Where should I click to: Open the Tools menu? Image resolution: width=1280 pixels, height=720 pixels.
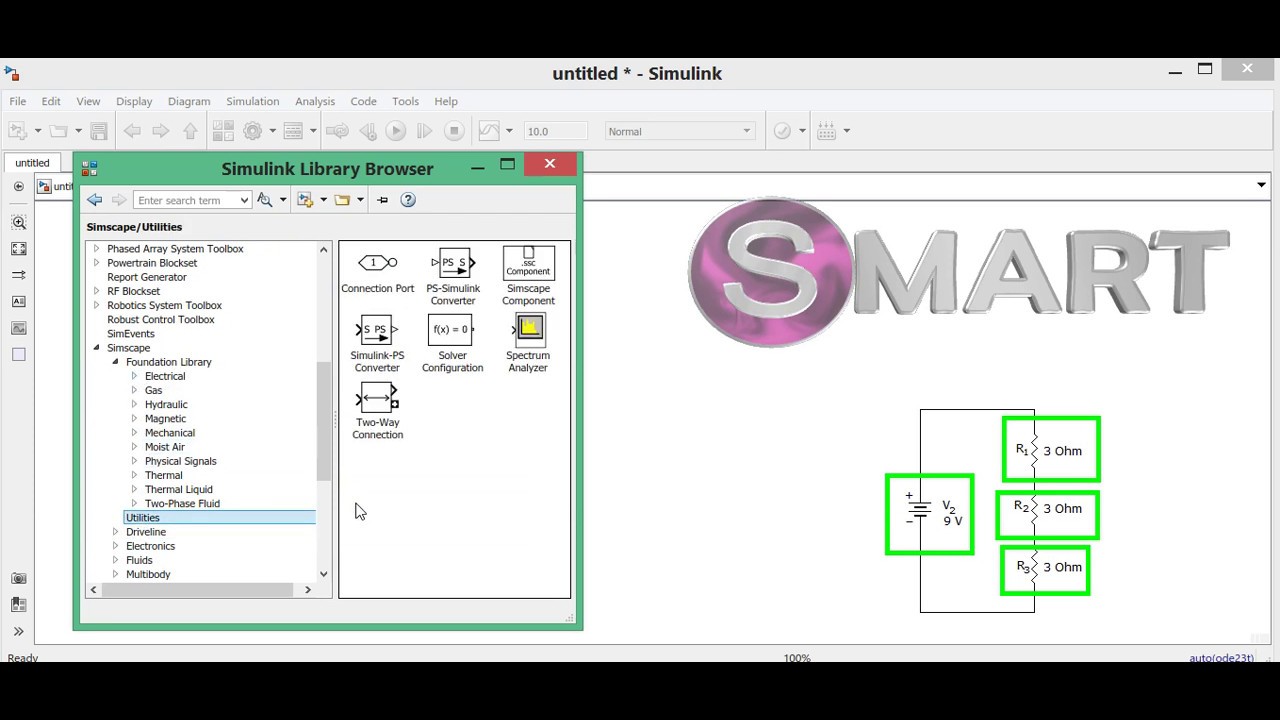405,101
